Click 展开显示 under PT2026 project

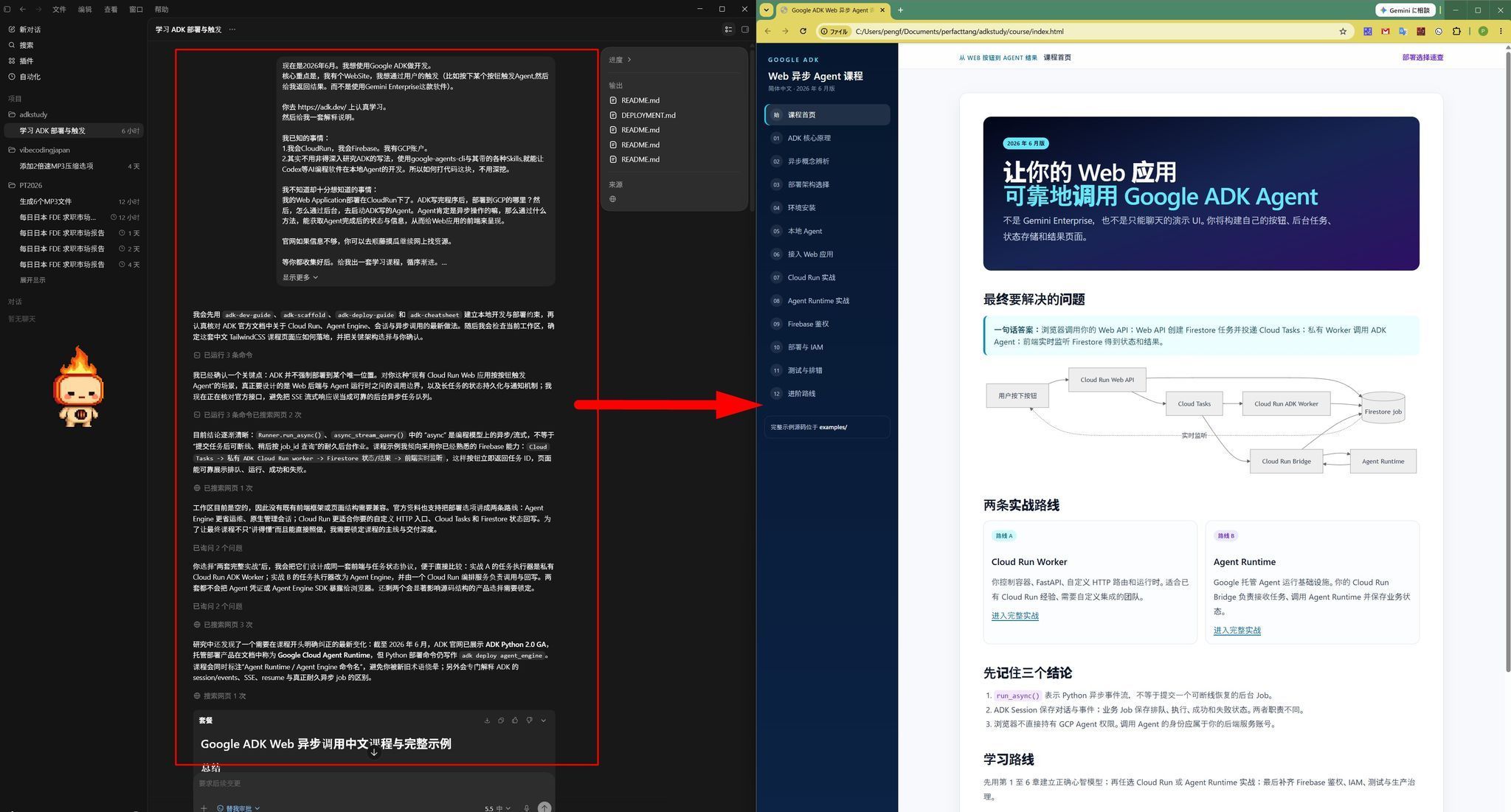click(x=32, y=280)
